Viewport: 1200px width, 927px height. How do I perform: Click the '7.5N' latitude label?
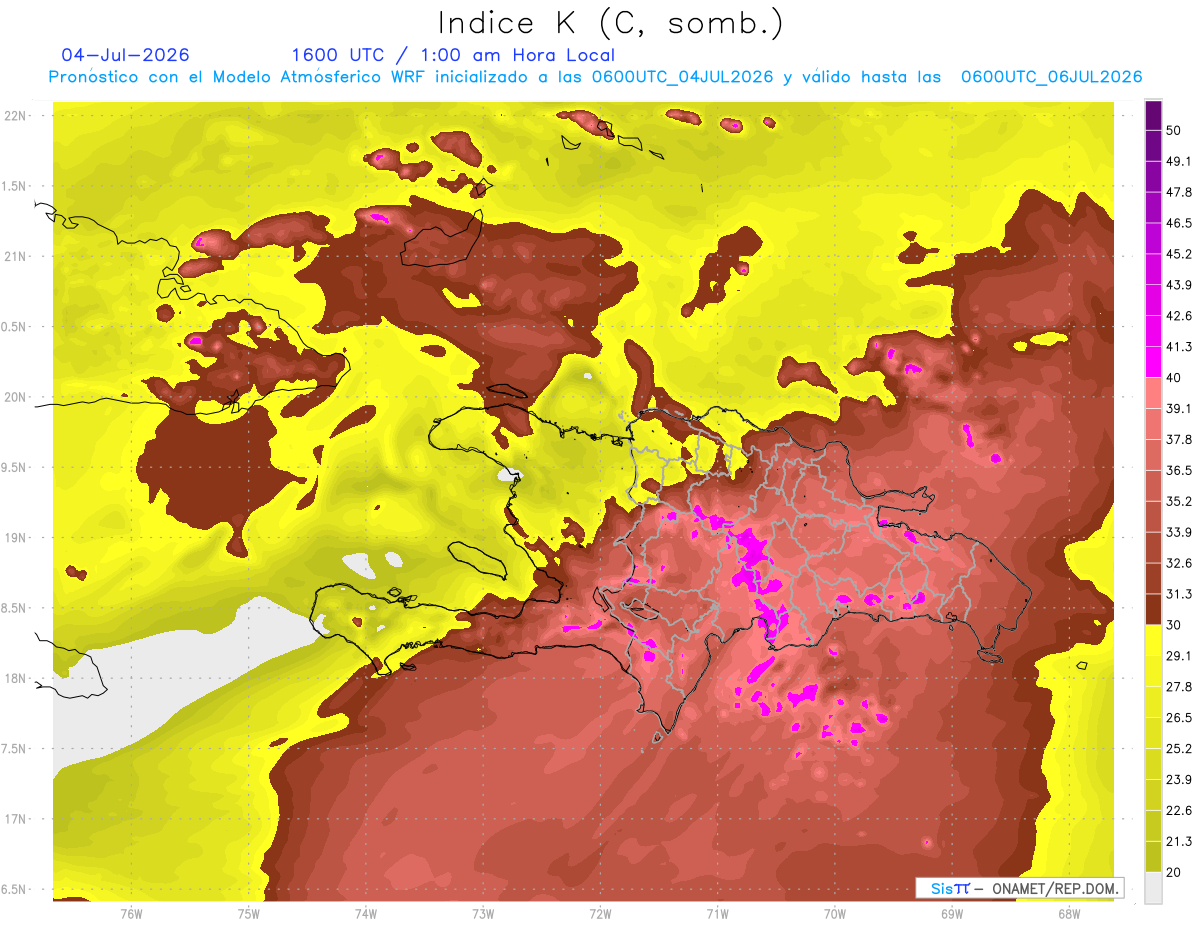coord(14,749)
